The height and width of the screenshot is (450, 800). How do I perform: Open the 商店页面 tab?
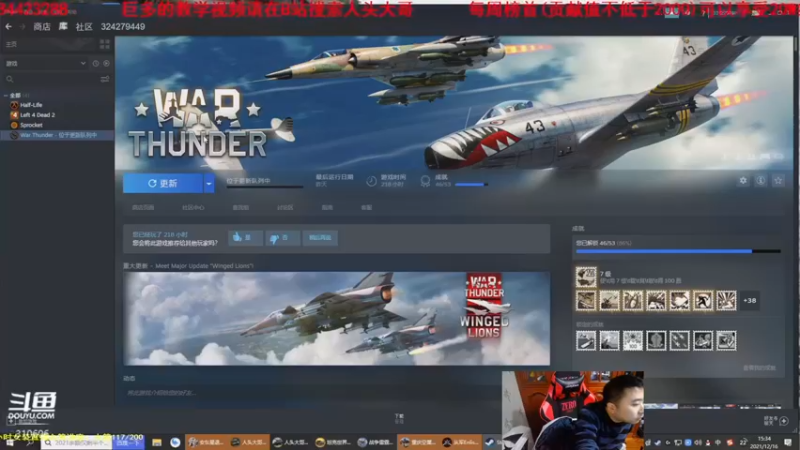(x=143, y=208)
